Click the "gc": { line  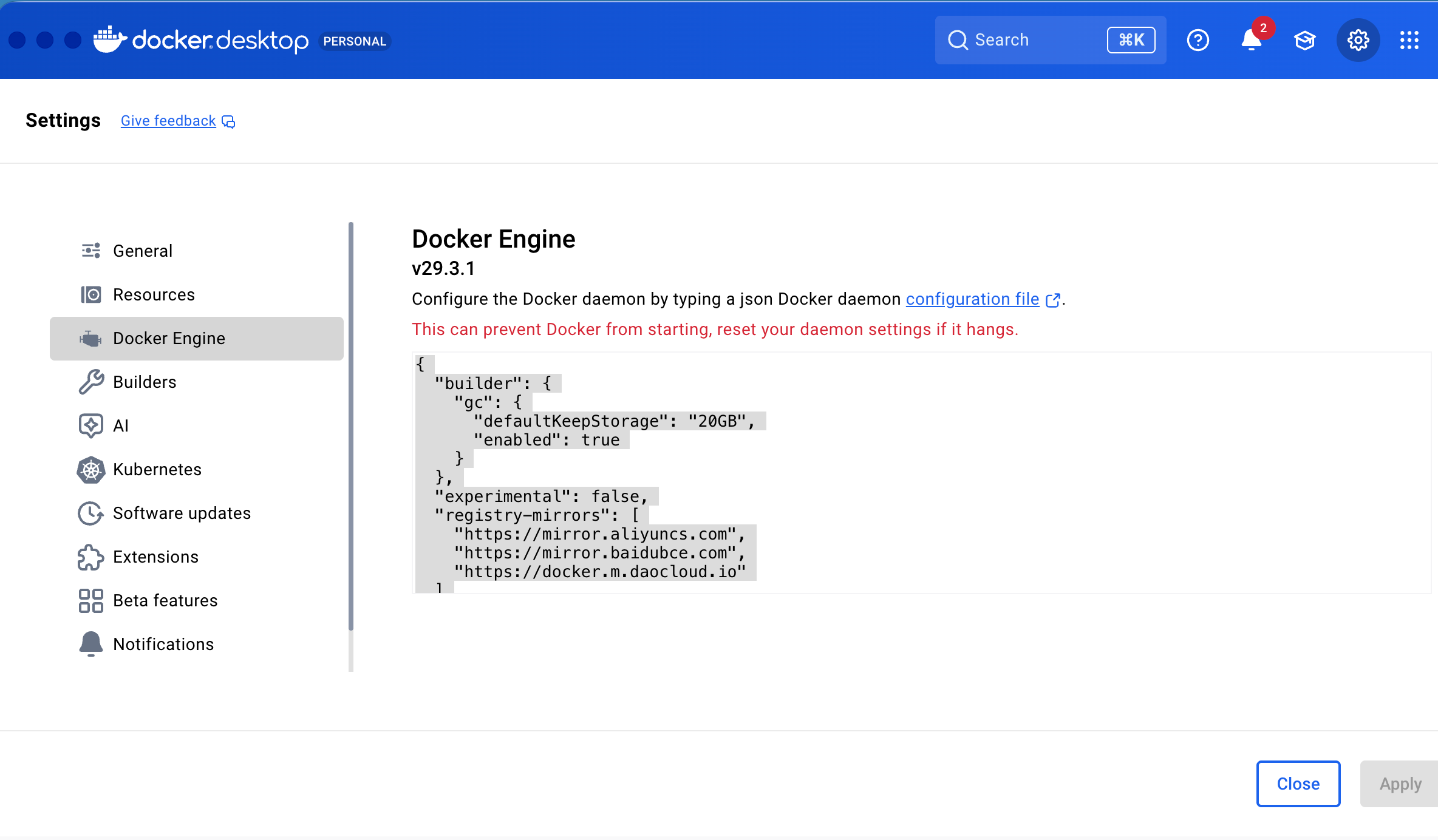coord(488,402)
